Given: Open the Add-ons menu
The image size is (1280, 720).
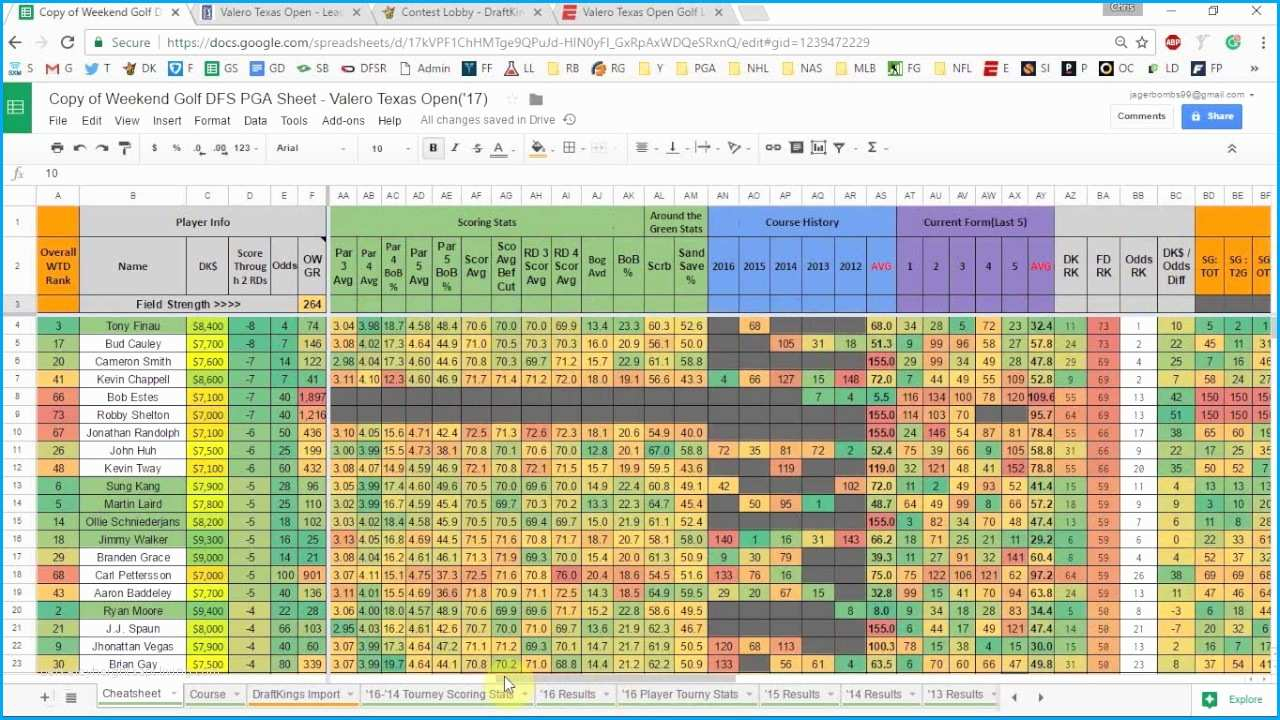Looking at the screenshot, I should tap(343, 121).
